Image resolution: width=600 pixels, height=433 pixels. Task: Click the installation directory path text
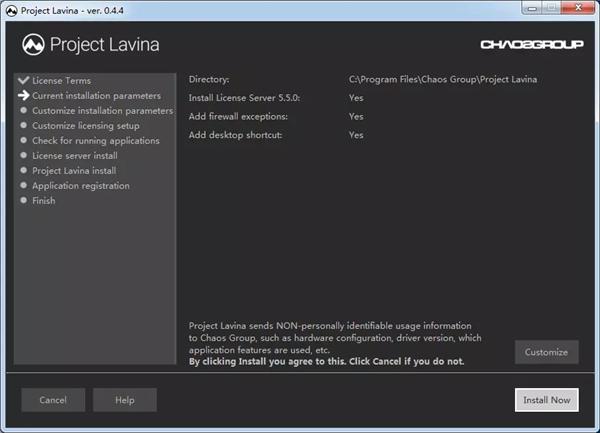point(443,80)
